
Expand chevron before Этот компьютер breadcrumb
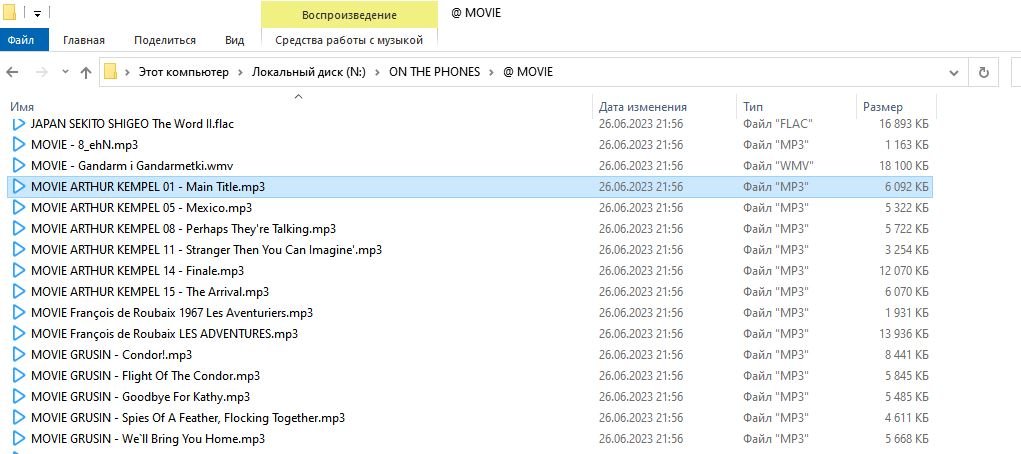127,72
